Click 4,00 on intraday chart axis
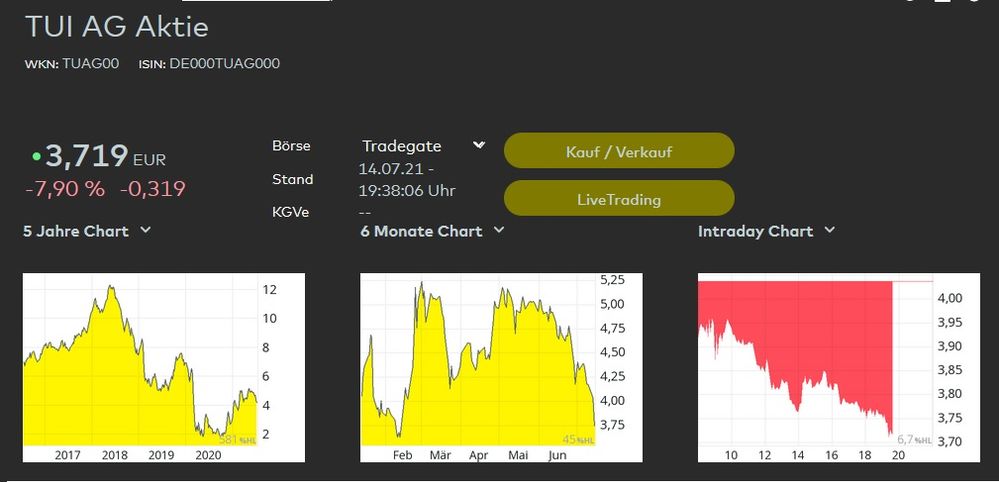999x482 pixels. coord(950,298)
